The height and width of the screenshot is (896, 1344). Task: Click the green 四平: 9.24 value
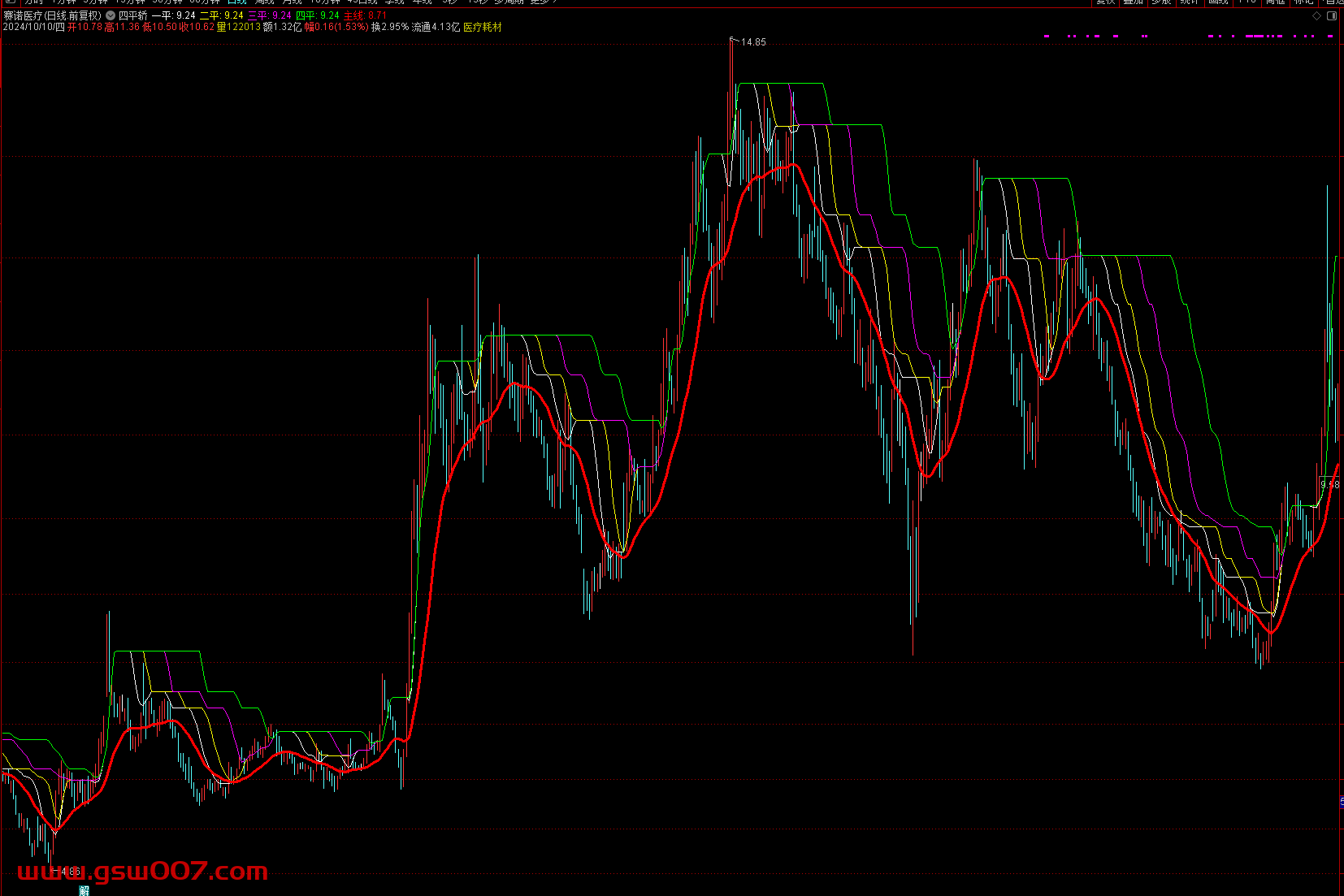[318, 15]
